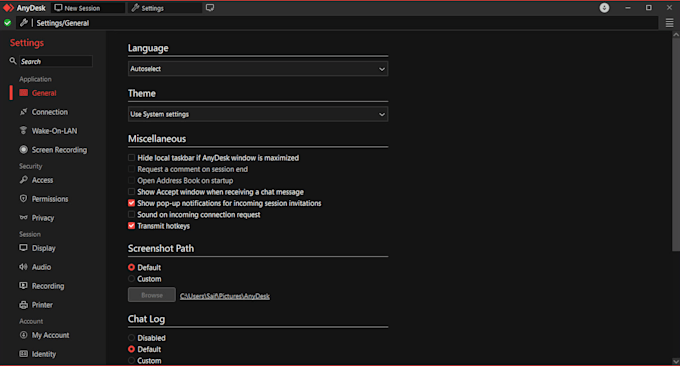Click the Identity card icon
The image size is (680, 366).
coord(23,354)
